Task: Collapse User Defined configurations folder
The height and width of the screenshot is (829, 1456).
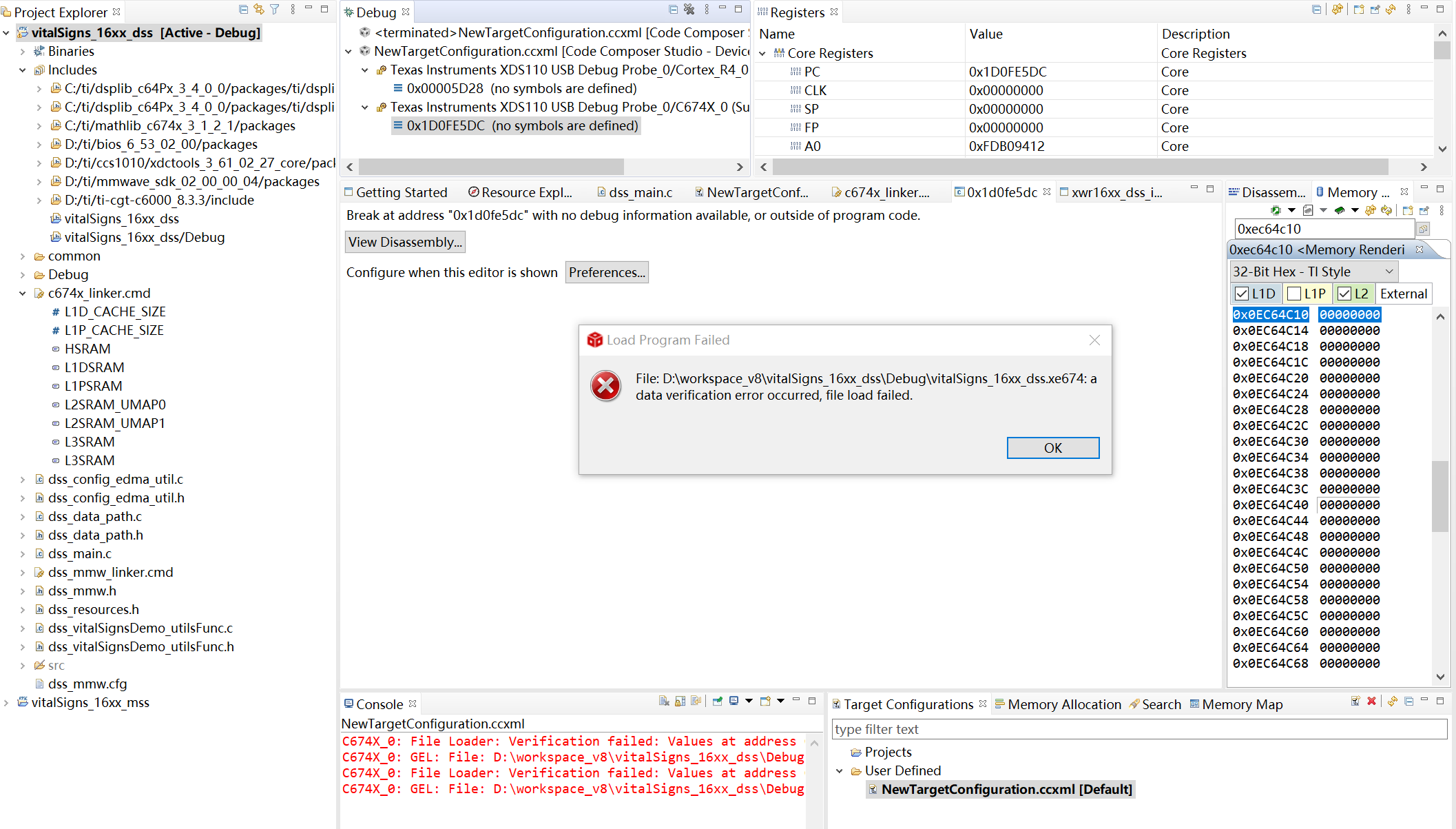Action: point(840,771)
